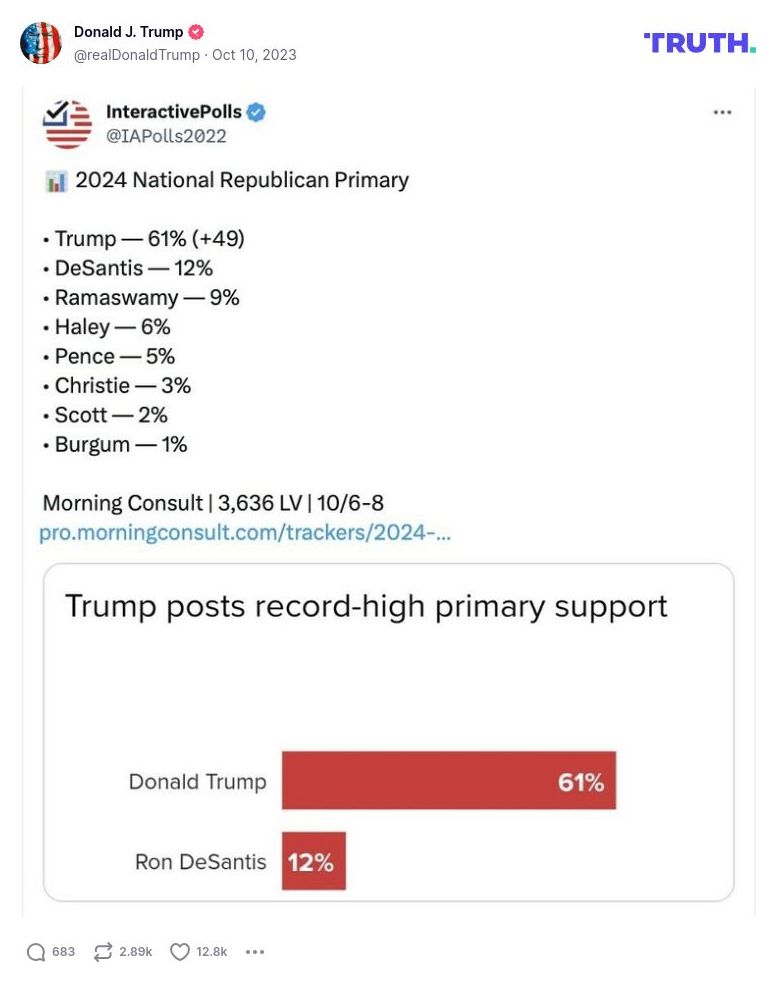Screen dimensions: 777x982
Task: Click the TRUTH logo in the top corner
Action: (700, 43)
